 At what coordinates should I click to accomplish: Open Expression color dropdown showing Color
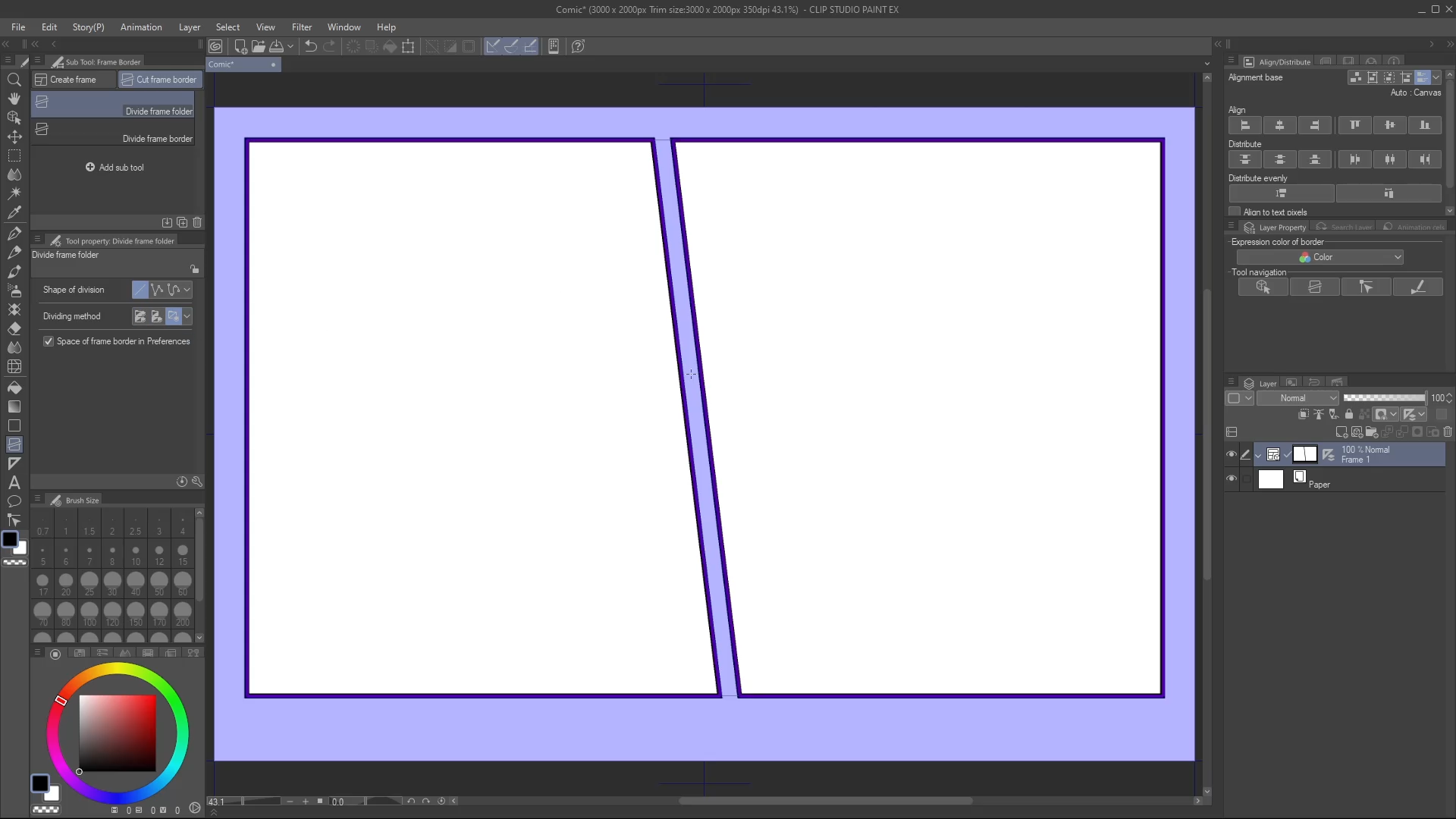(x=1319, y=258)
